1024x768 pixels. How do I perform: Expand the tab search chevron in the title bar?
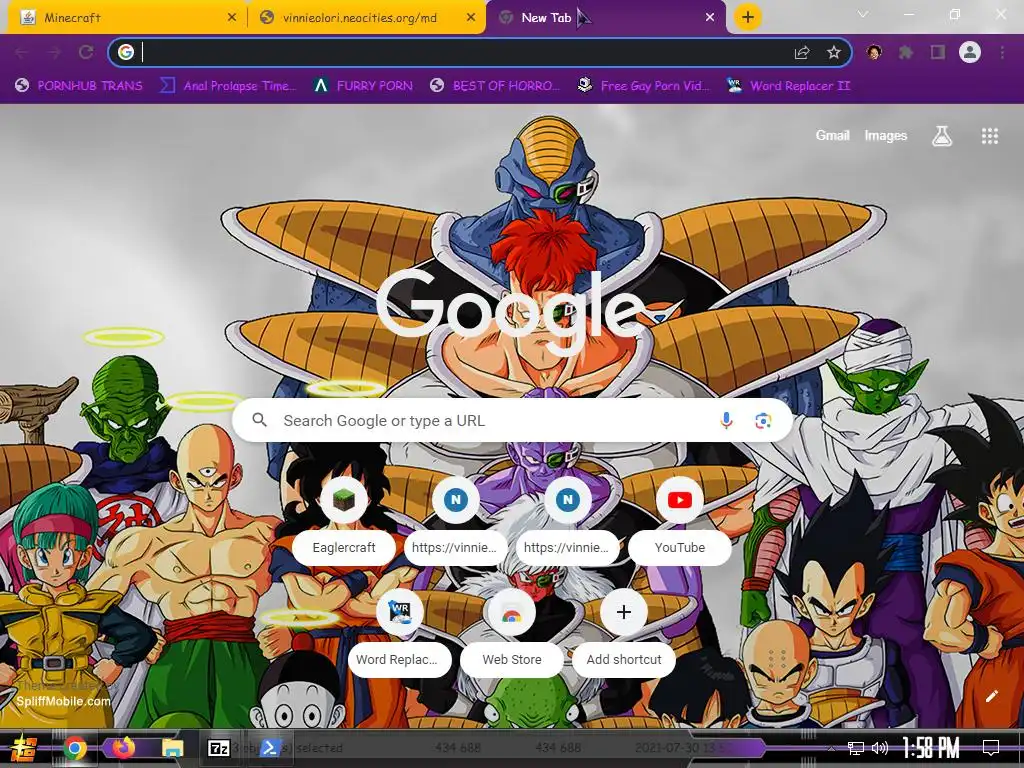pyautogui.click(x=863, y=14)
